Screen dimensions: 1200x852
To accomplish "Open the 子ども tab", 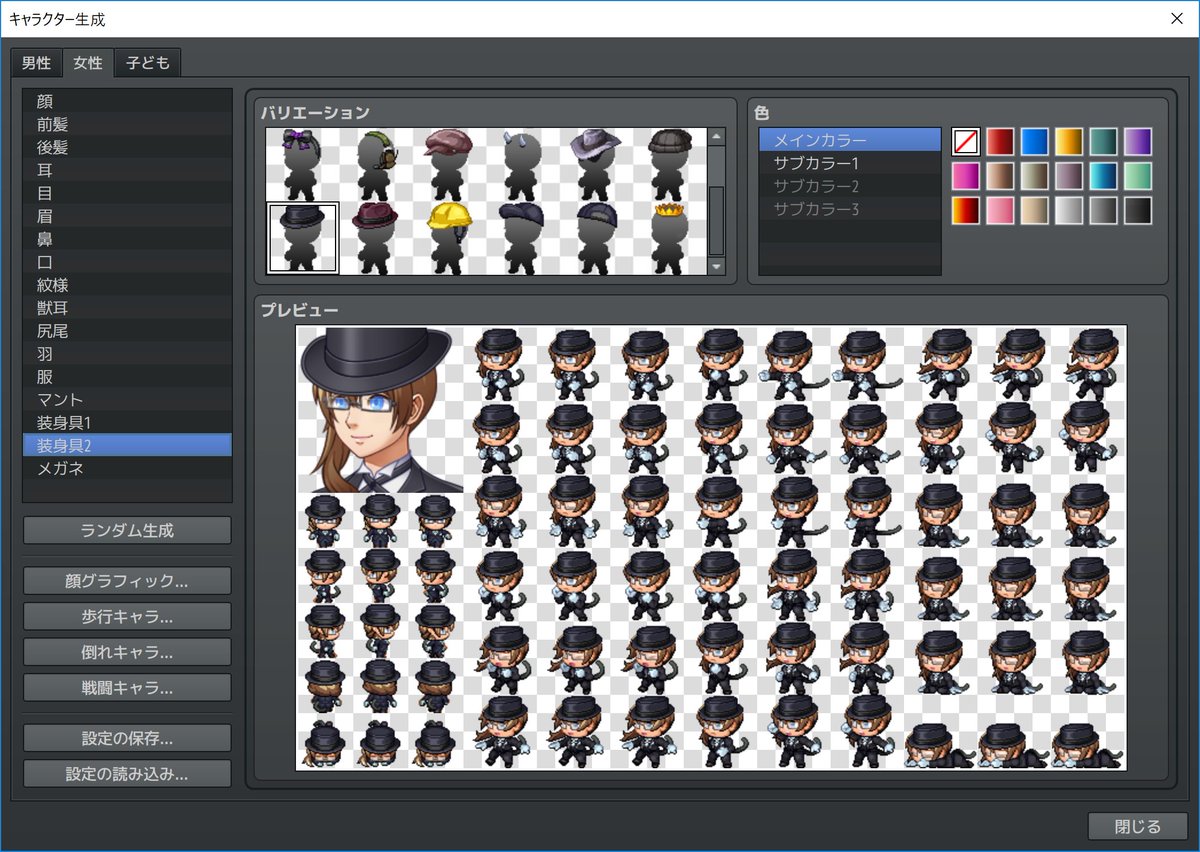I will (x=148, y=63).
